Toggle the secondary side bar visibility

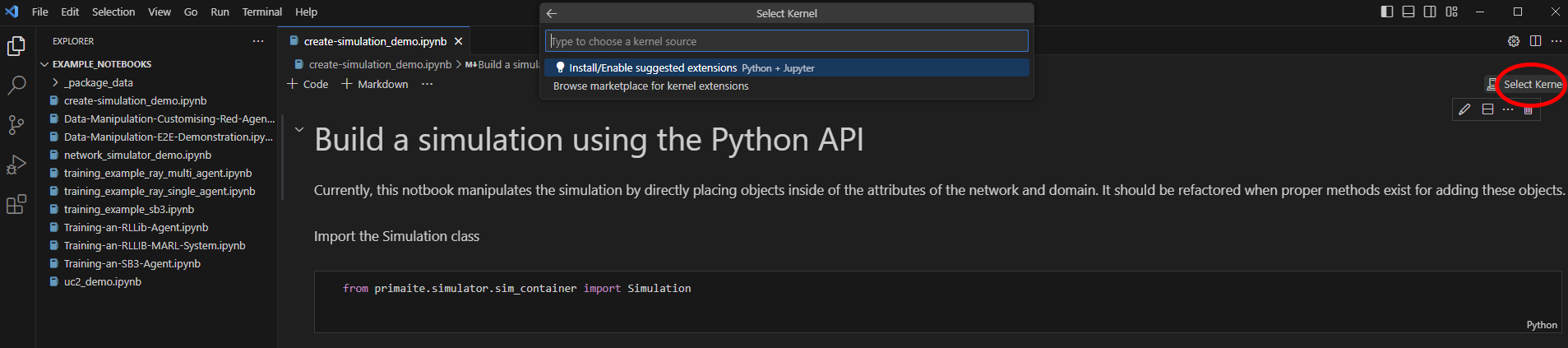1430,12
